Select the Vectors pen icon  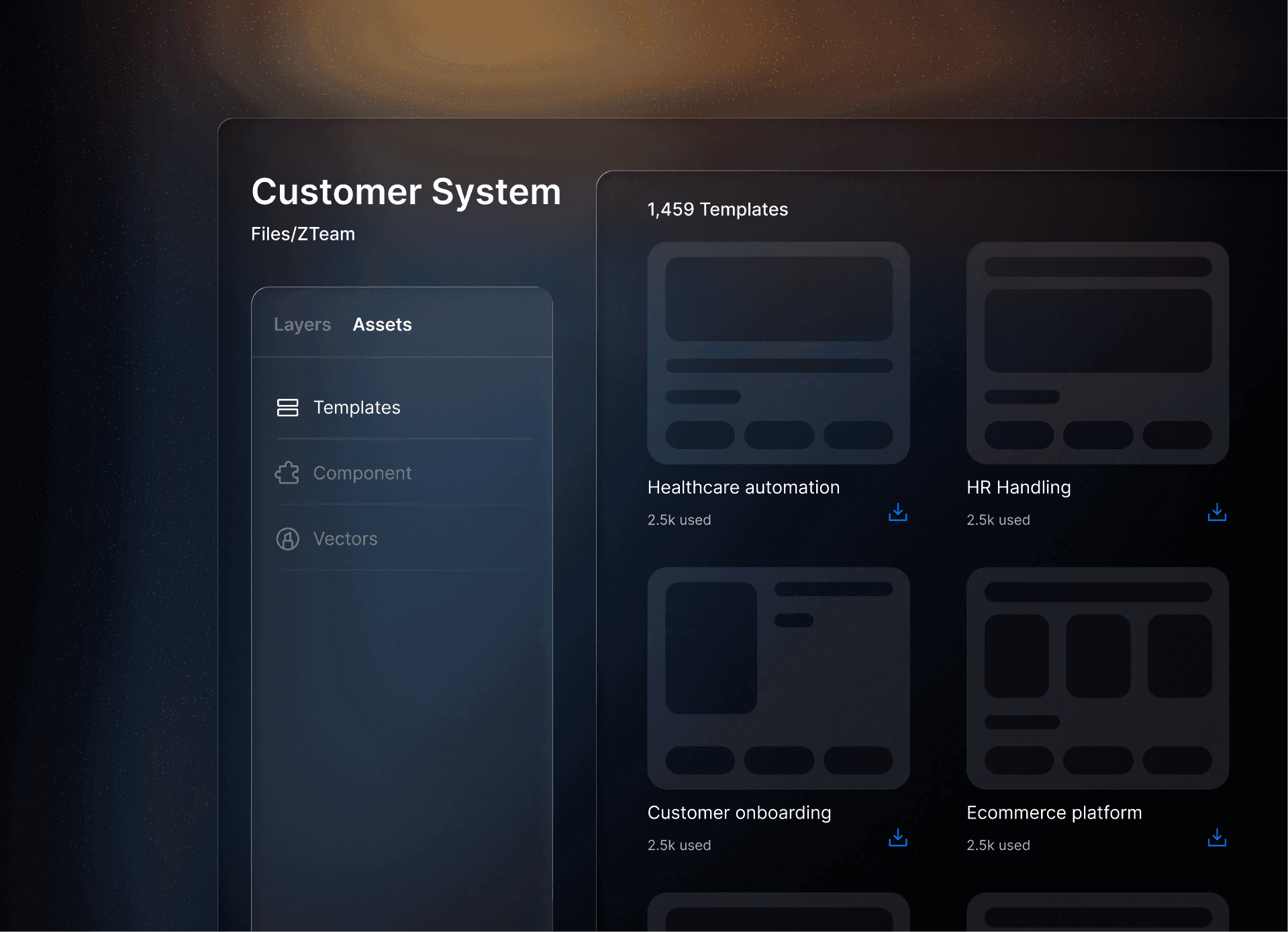(287, 539)
